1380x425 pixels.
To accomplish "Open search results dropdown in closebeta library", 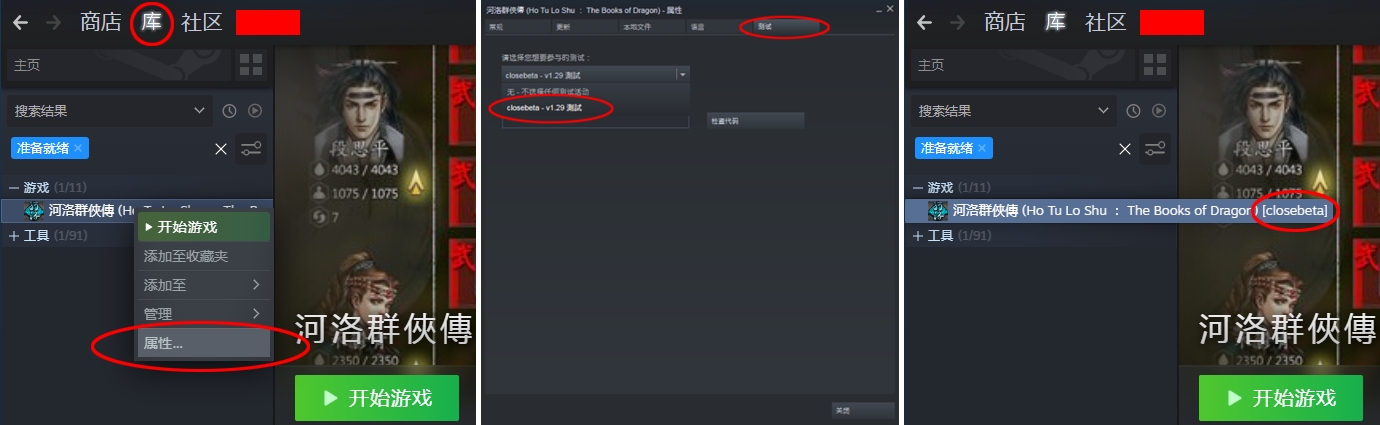I will pyautogui.click(x=1013, y=111).
